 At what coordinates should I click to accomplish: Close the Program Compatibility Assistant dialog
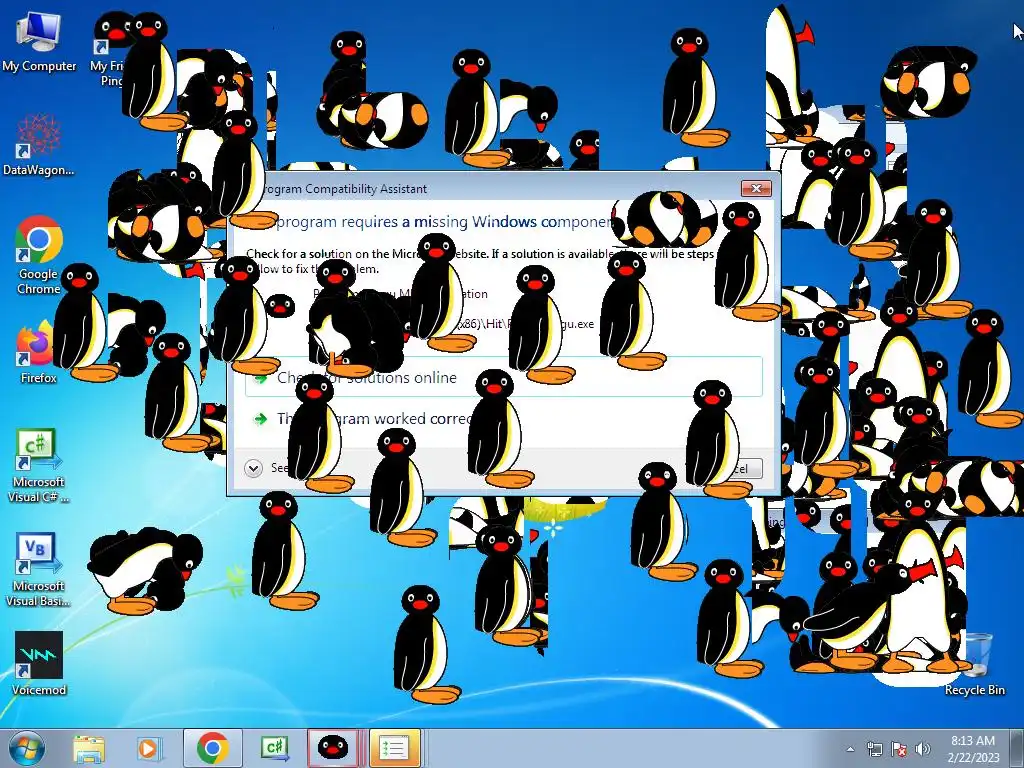(756, 188)
